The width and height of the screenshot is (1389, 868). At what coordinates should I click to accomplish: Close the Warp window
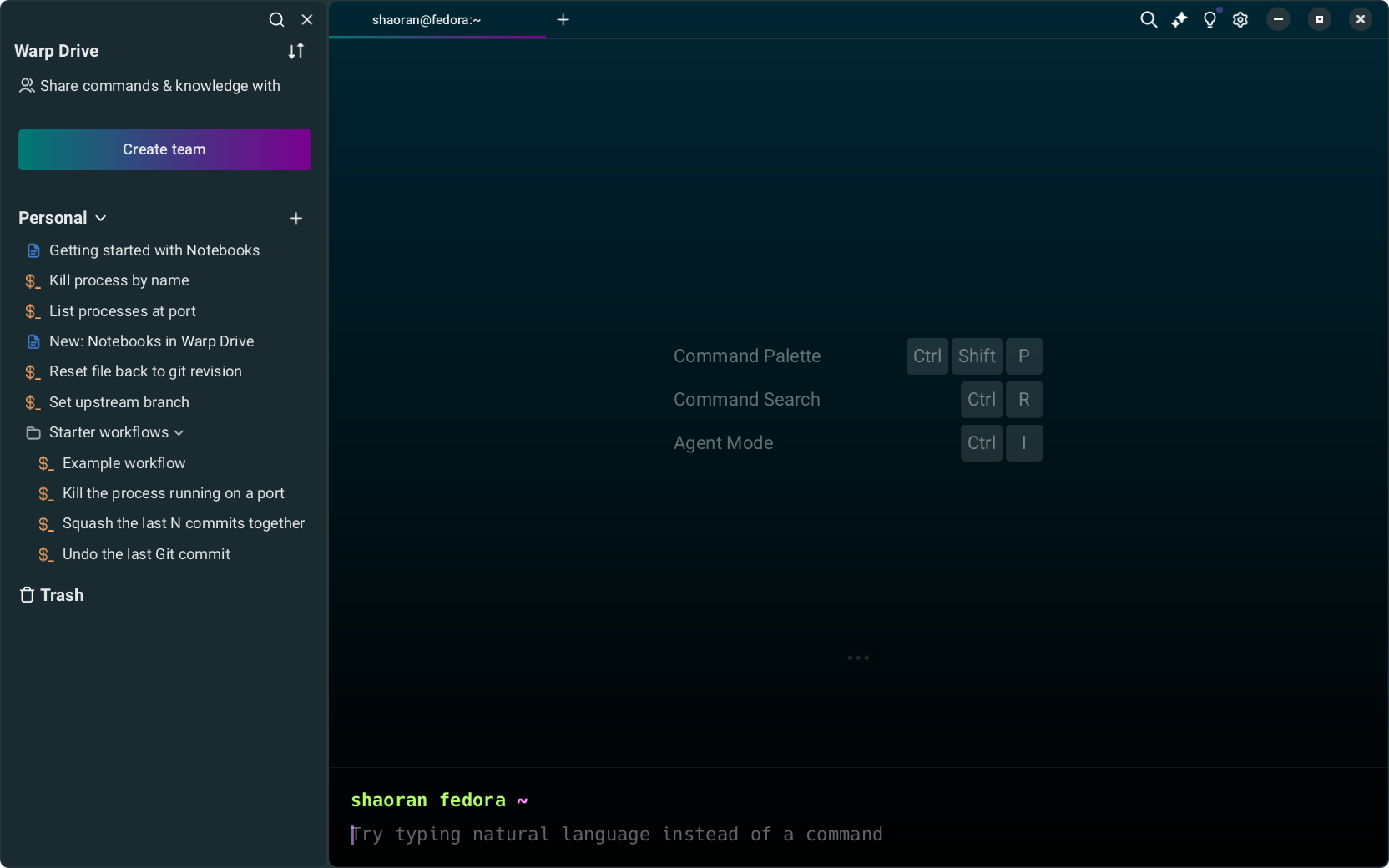click(x=1361, y=19)
